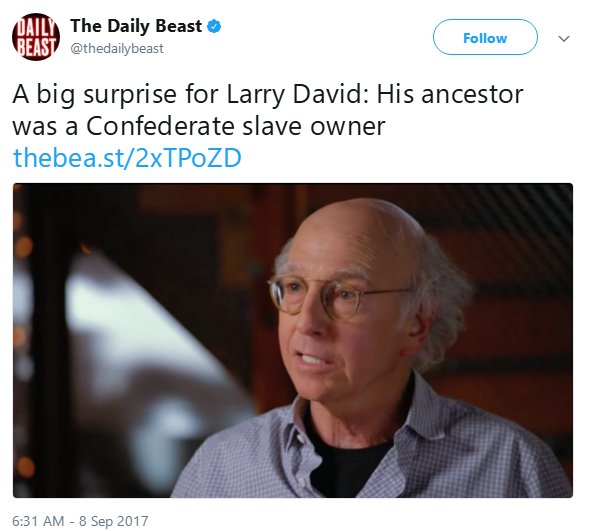The height and width of the screenshot is (531, 599).
Task: Expand the tweet options chevron
Action: click(564, 38)
